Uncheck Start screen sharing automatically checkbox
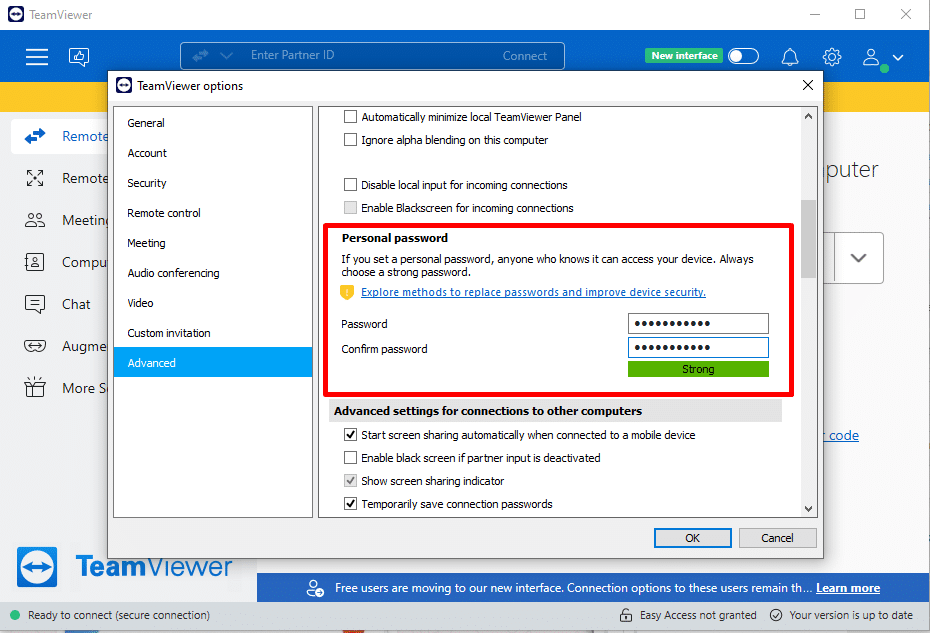The width and height of the screenshot is (930, 633). coord(351,435)
